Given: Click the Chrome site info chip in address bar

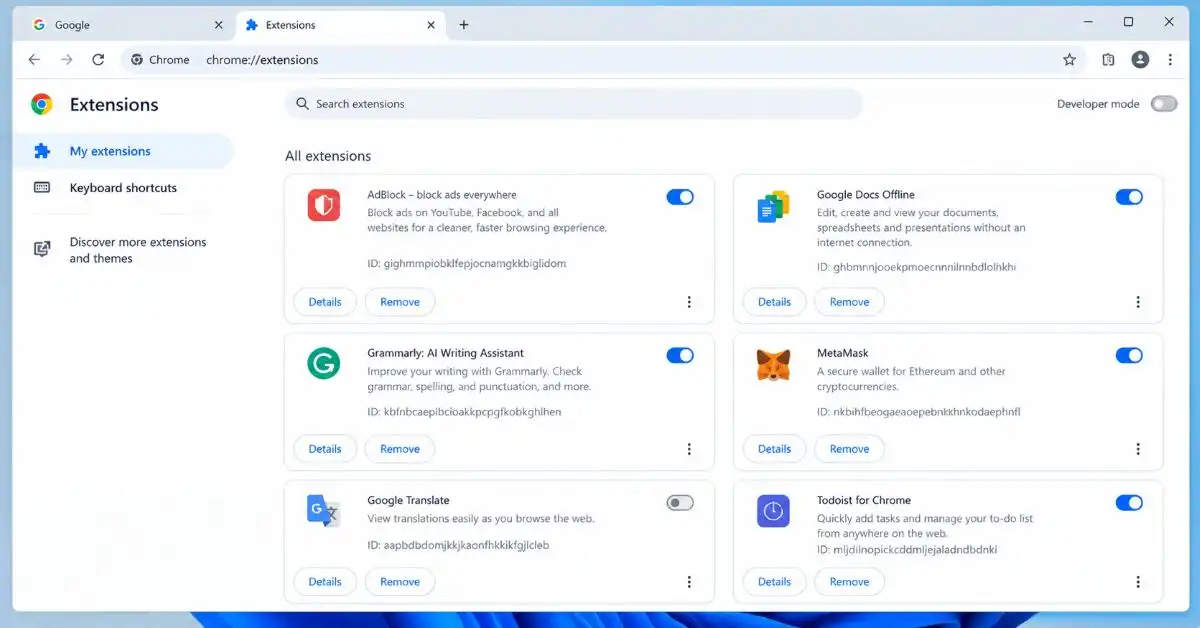Looking at the screenshot, I should point(160,60).
